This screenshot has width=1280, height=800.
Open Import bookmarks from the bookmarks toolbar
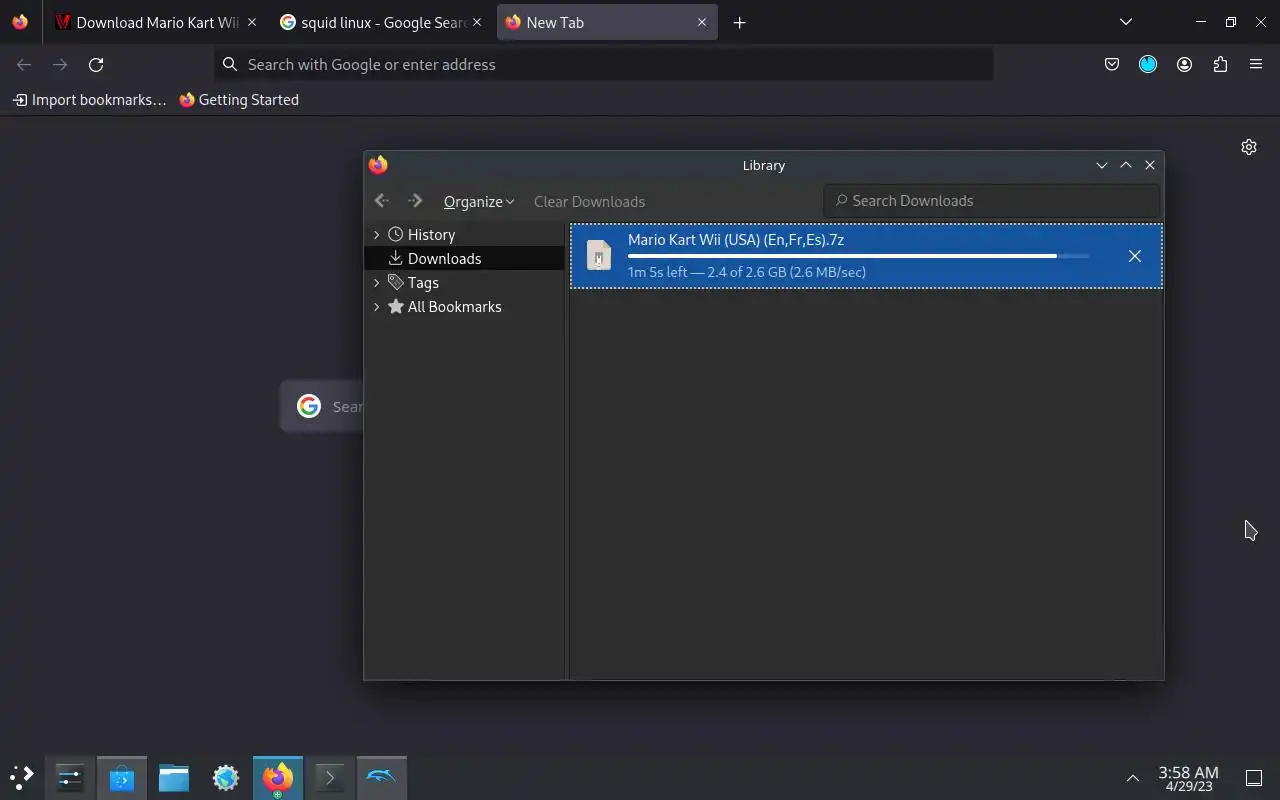point(90,100)
